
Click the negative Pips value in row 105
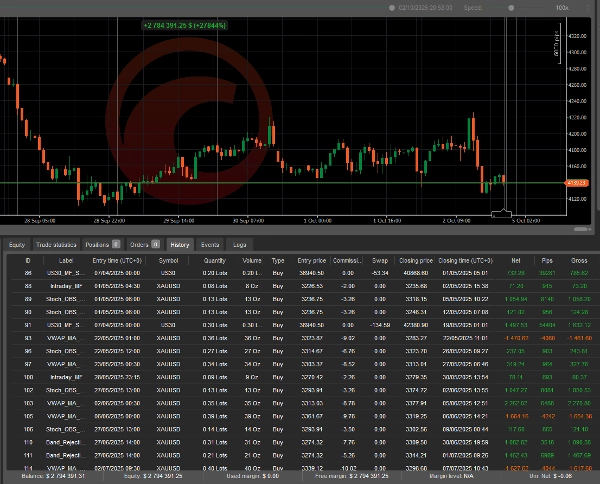pyautogui.click(x=547, y=416)
